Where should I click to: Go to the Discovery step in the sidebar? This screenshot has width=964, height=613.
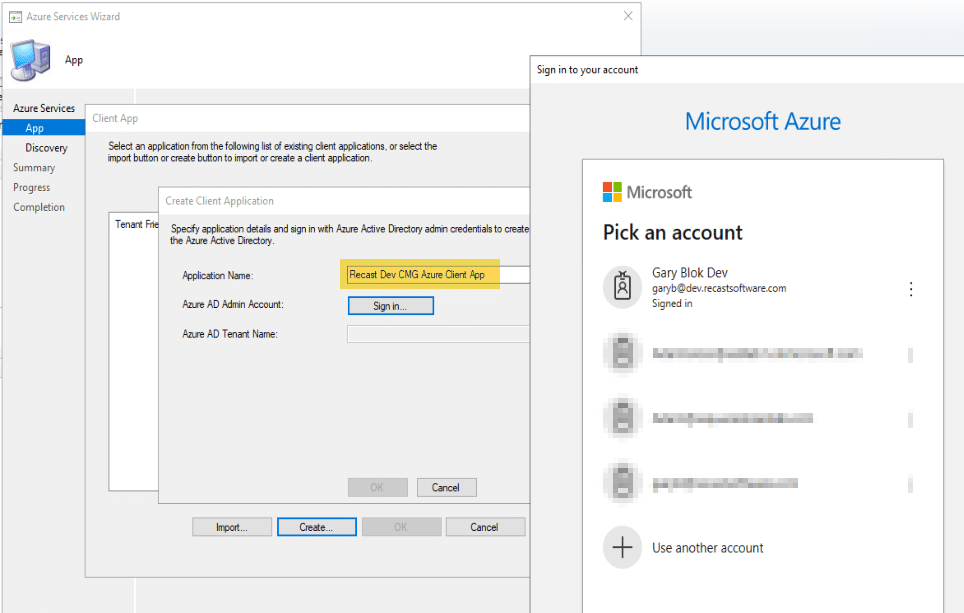click(x=46, y=148)
